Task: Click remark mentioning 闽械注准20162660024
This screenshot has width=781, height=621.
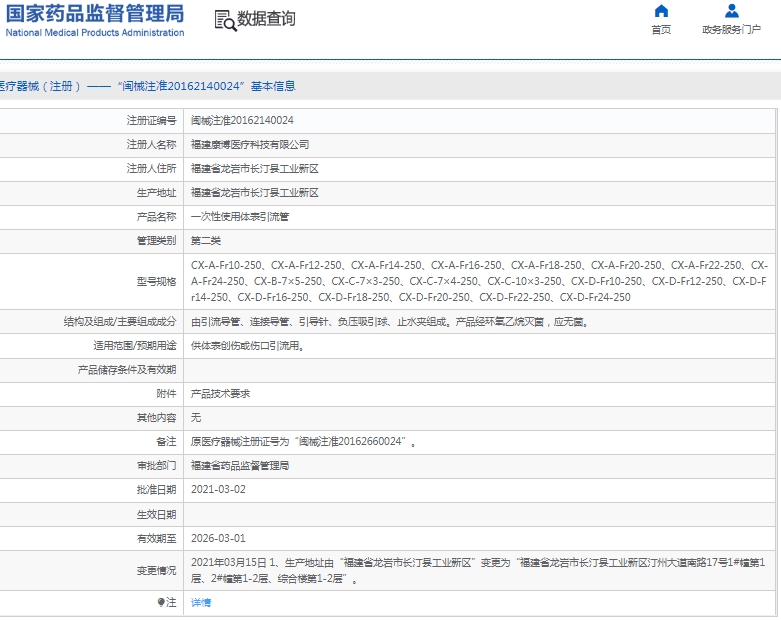Action: click(x=303, y=442)
